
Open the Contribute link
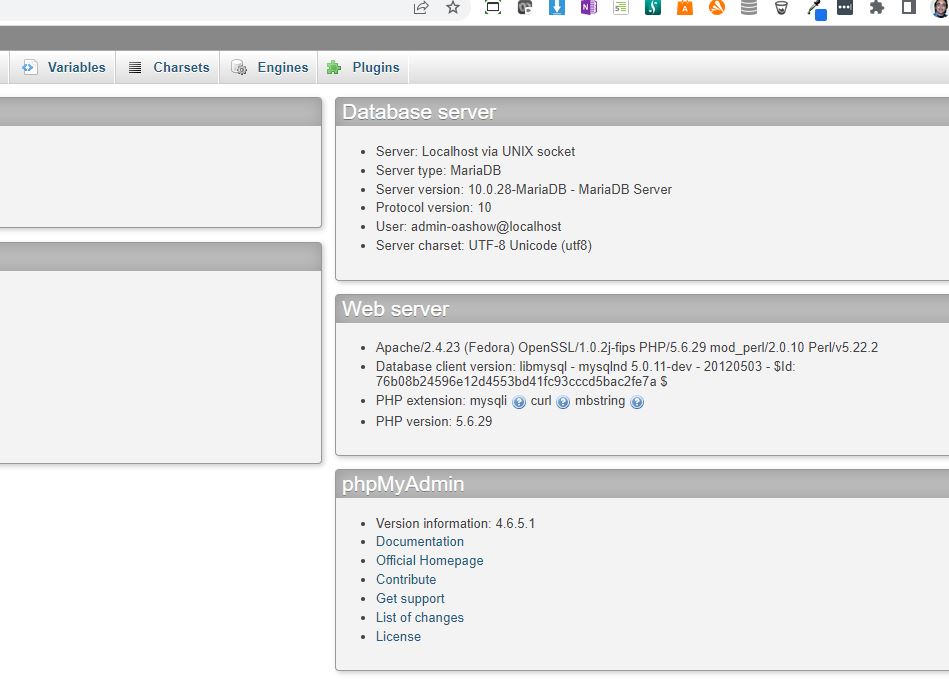[406, 579]
